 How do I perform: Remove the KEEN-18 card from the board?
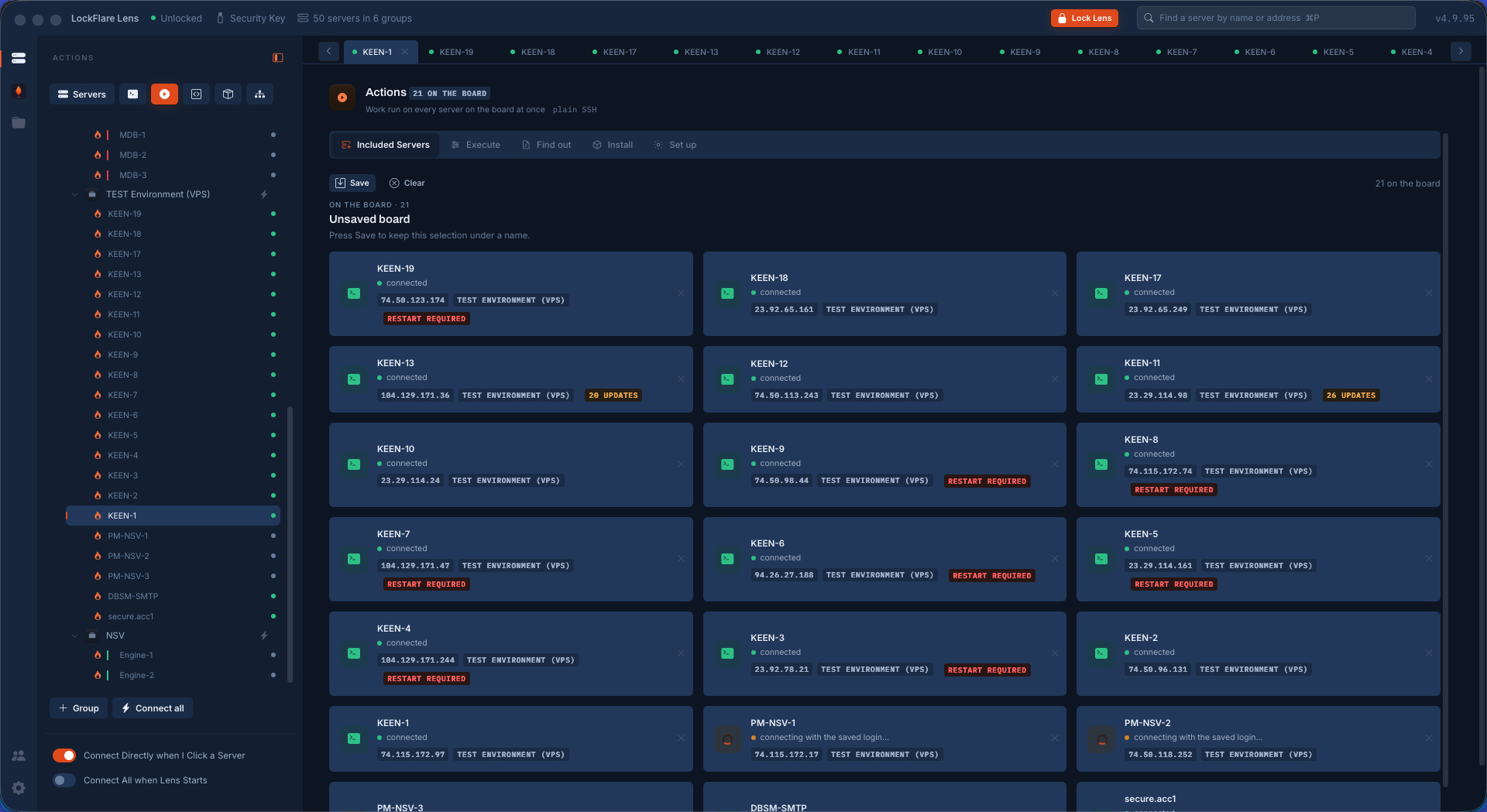click(1055, 293)
